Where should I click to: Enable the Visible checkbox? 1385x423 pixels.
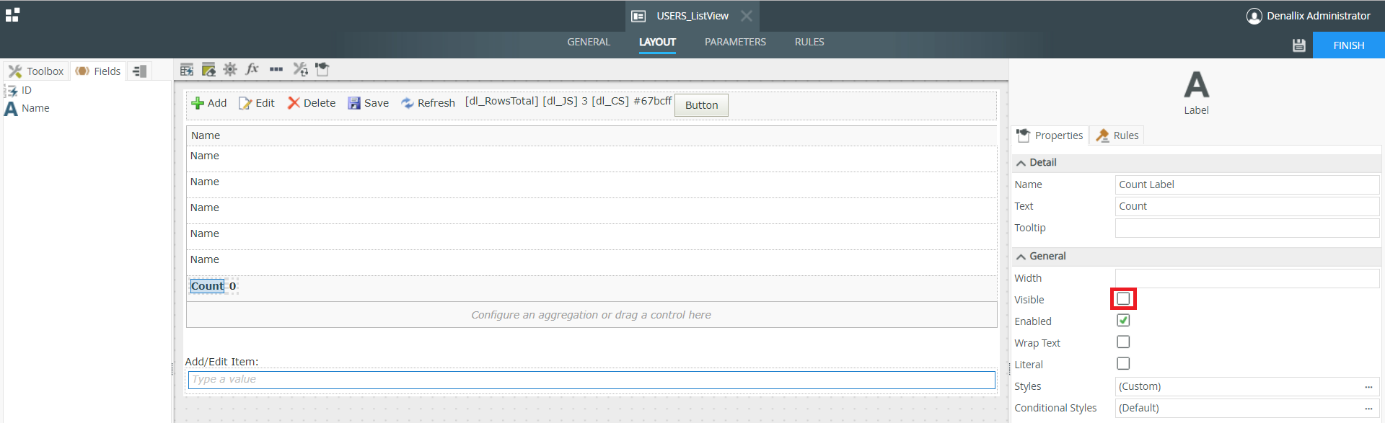[1123, 299]
